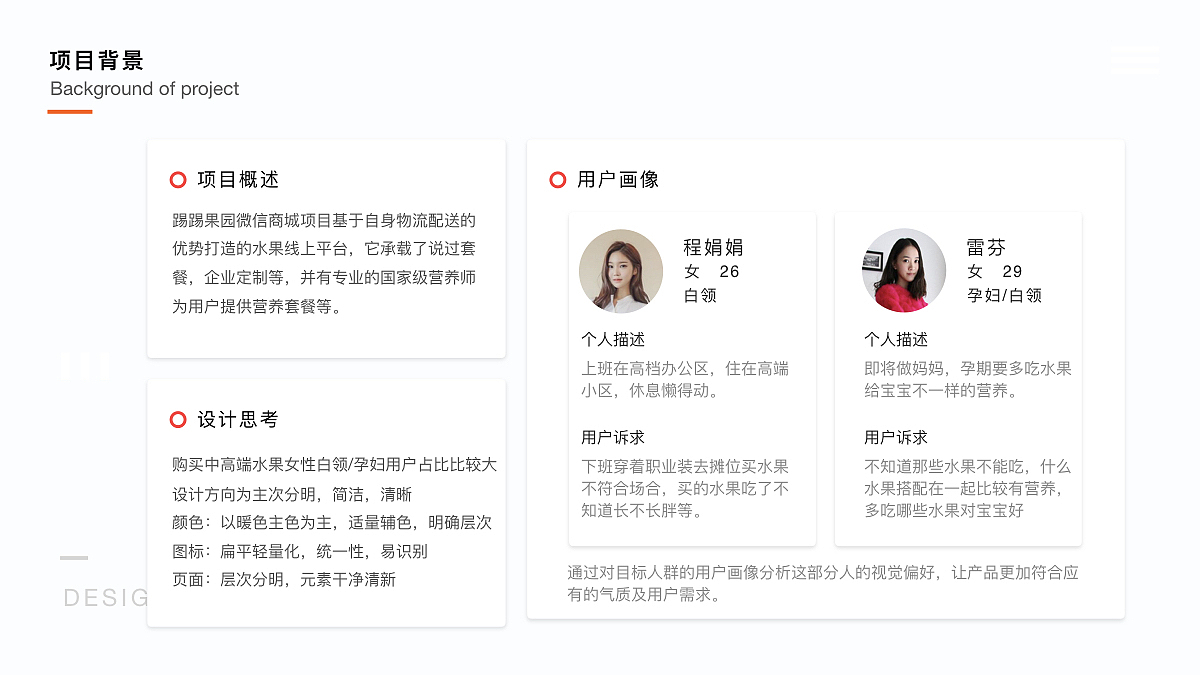Image resolution: width=1200 pixels, height=675 pixels.
Task: Toggle the 设计思考 card selection
Action: (x=326, y=500)
